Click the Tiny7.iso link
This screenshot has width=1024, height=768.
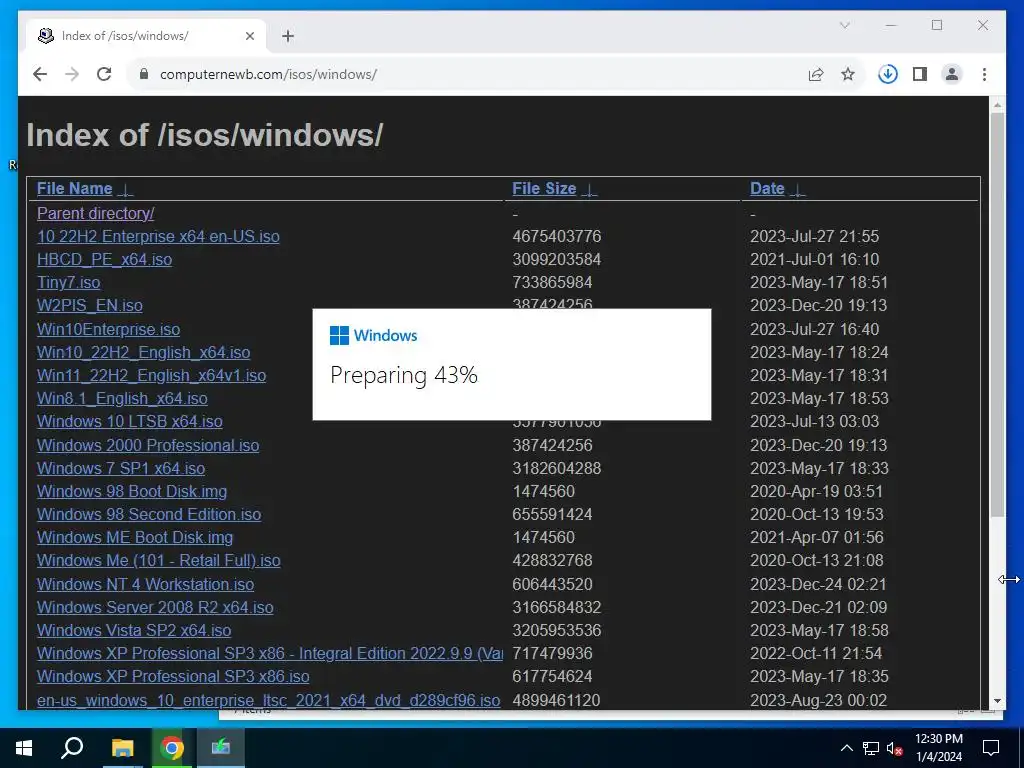coord(69,282)
